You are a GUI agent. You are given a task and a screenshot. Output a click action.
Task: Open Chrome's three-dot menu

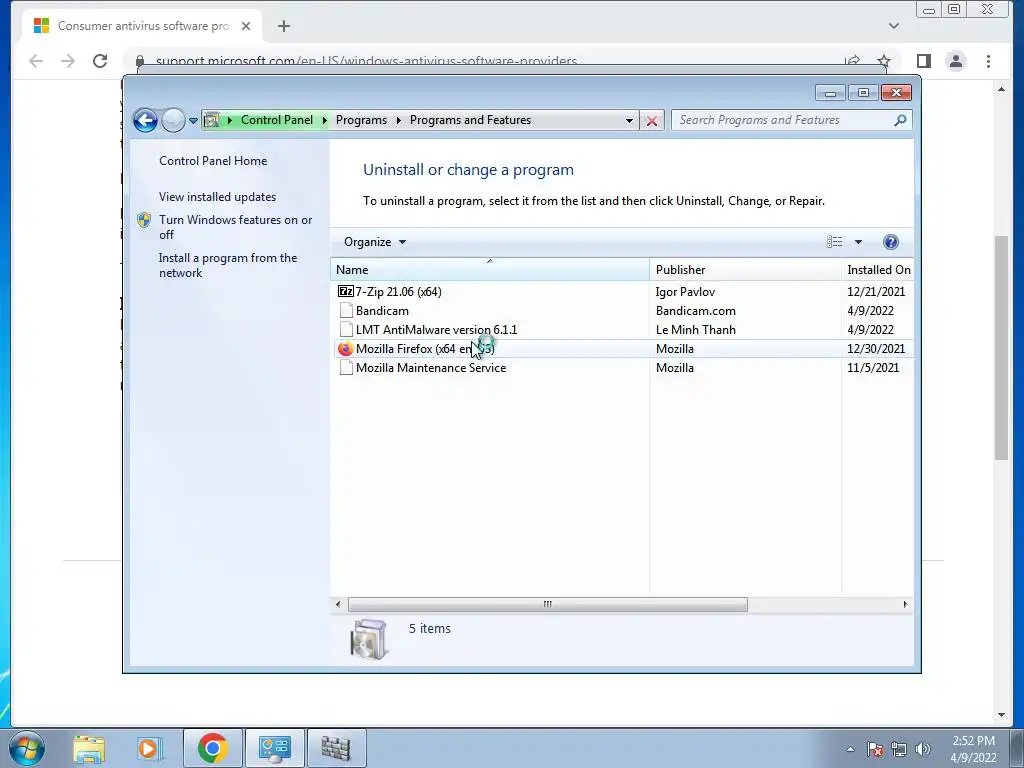988,61
